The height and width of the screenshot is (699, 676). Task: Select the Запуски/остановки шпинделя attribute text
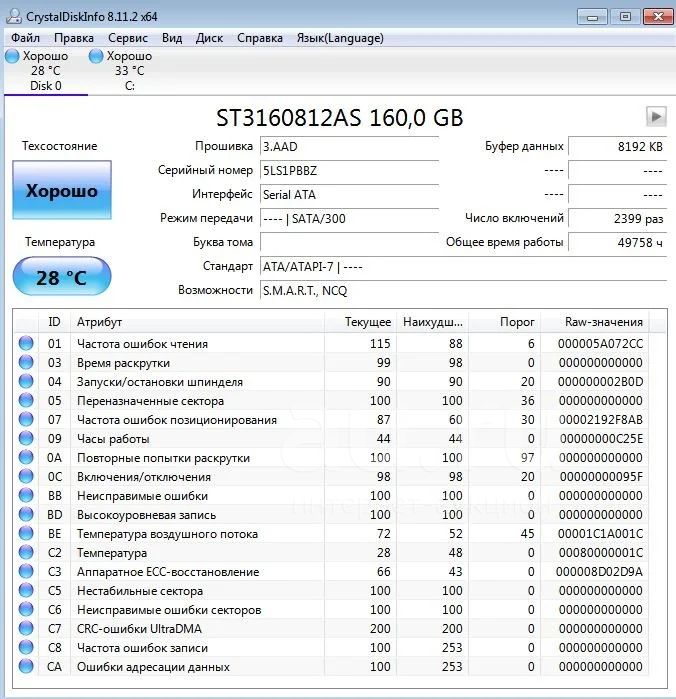tap(160, 382)
